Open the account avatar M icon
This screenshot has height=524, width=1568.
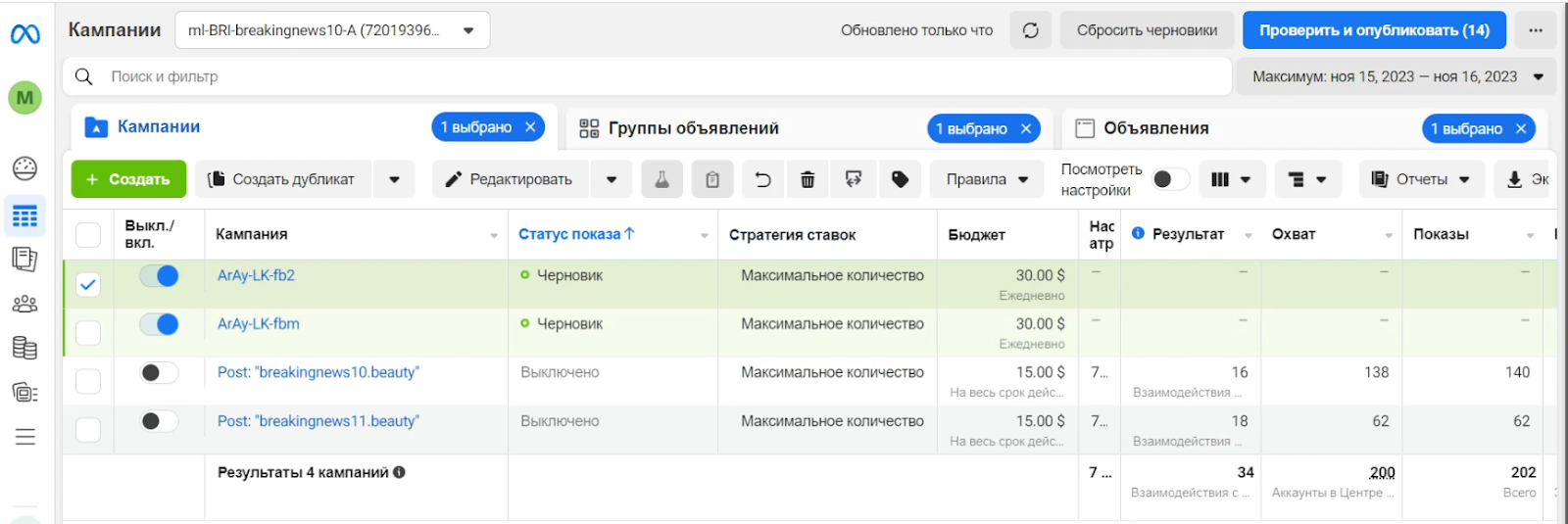pyautogui.click(x=25, y=98)
